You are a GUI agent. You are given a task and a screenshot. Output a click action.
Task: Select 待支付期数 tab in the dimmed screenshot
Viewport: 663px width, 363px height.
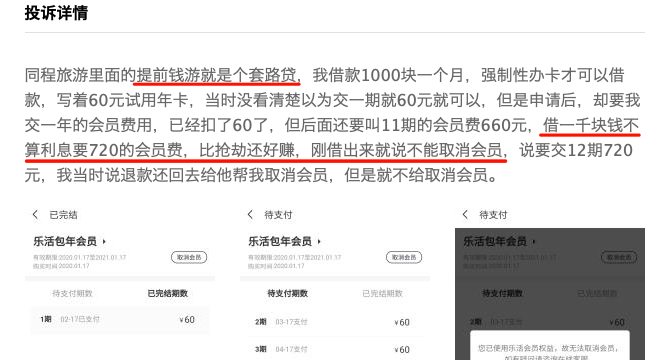point(502,293)
